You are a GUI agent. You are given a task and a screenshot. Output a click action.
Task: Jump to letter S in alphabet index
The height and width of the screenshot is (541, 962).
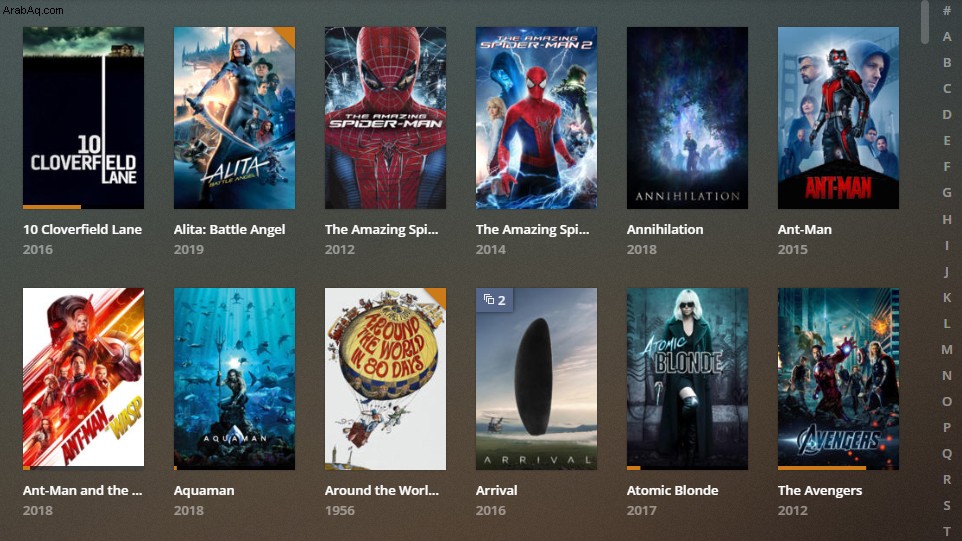pos(947,505)
